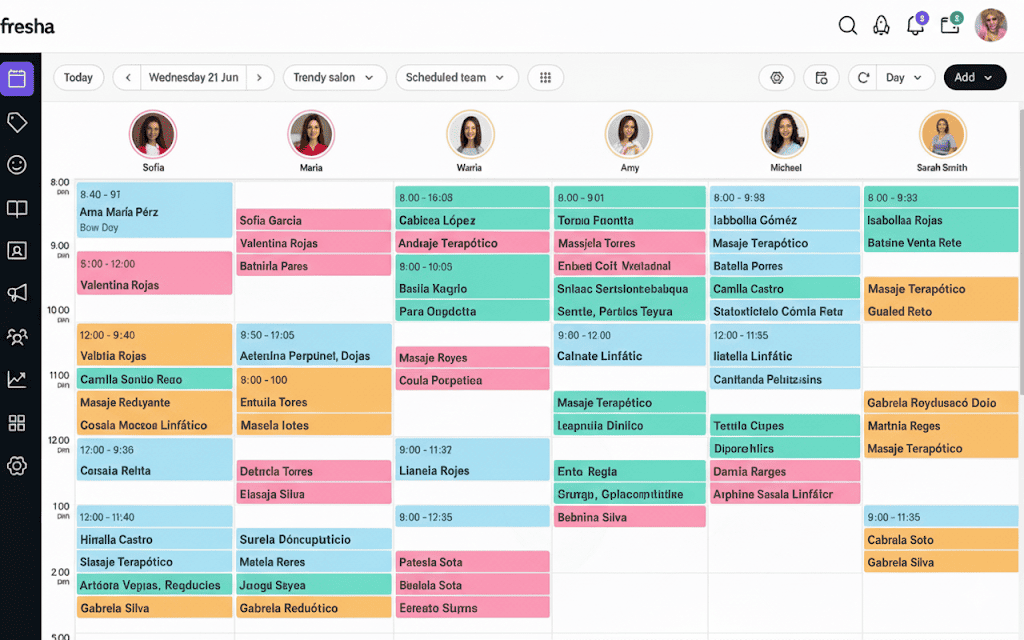Open the Scheduled team dropdown
This screenshot has height=640, width=1024.
457,78
